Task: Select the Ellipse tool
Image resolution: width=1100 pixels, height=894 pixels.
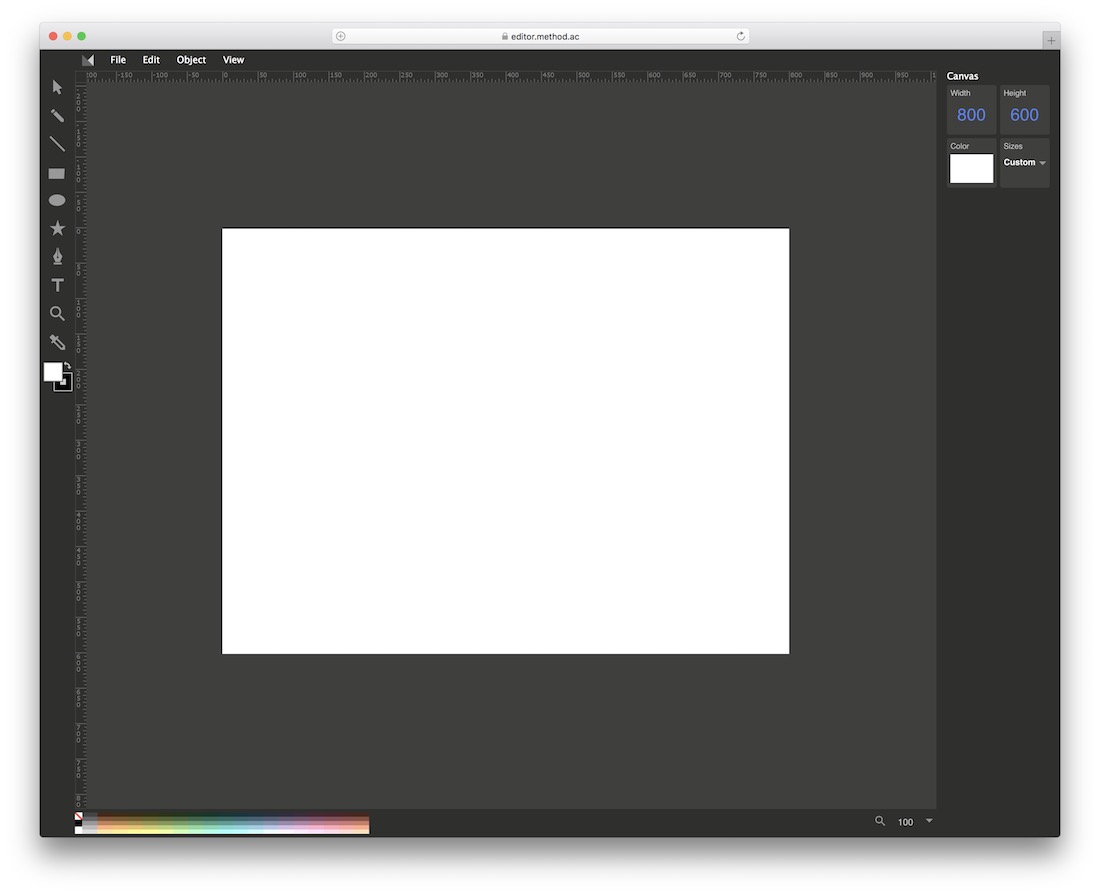Action: [x=56, y=200]
